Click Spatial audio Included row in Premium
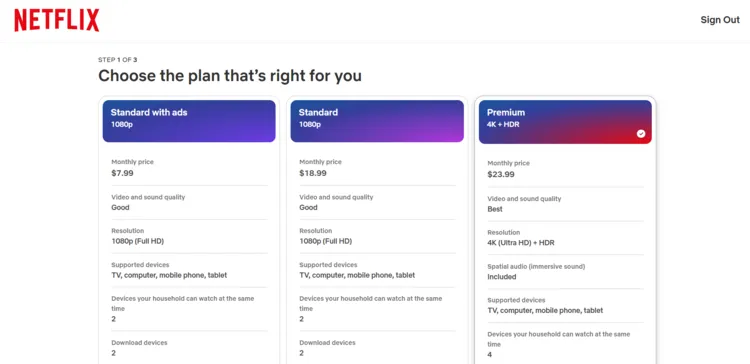Image resolution: width=750 pixels, height=364 pixels. point(565,272)
